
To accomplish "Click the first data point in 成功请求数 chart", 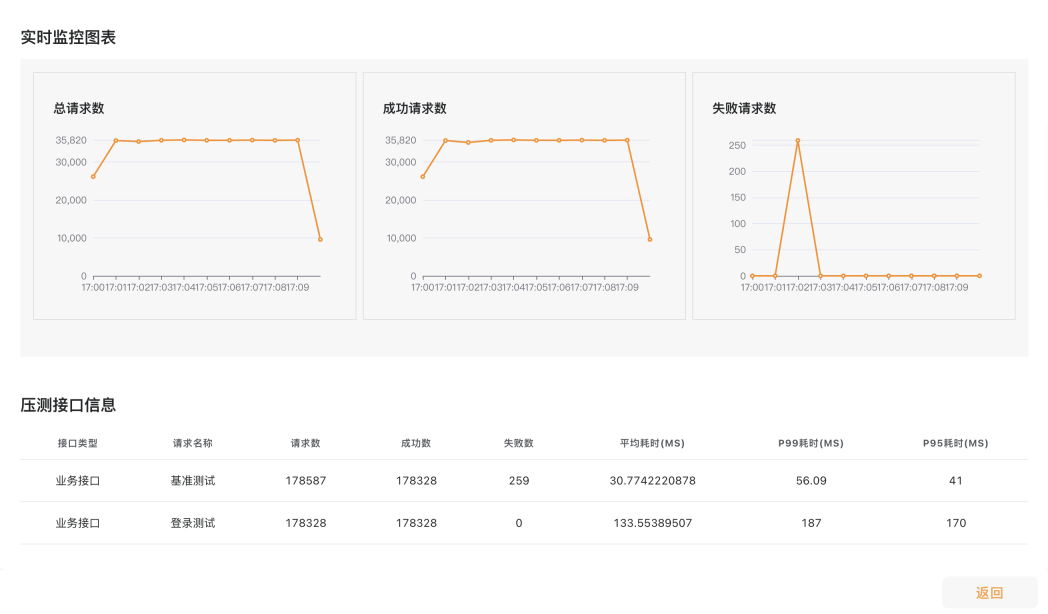I will point(422,177).
